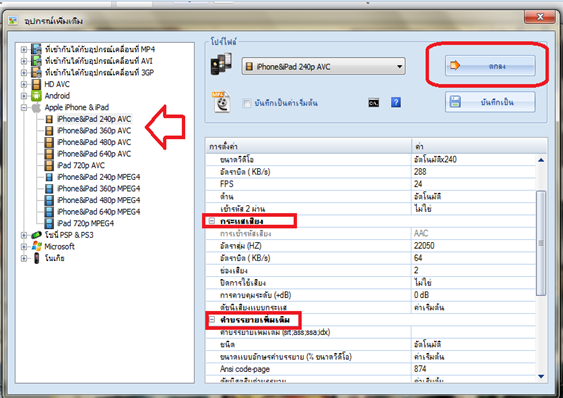Screen dimensions: 563x398
Task: Click the การตั้งค่า column header
Action: [308, 146]
